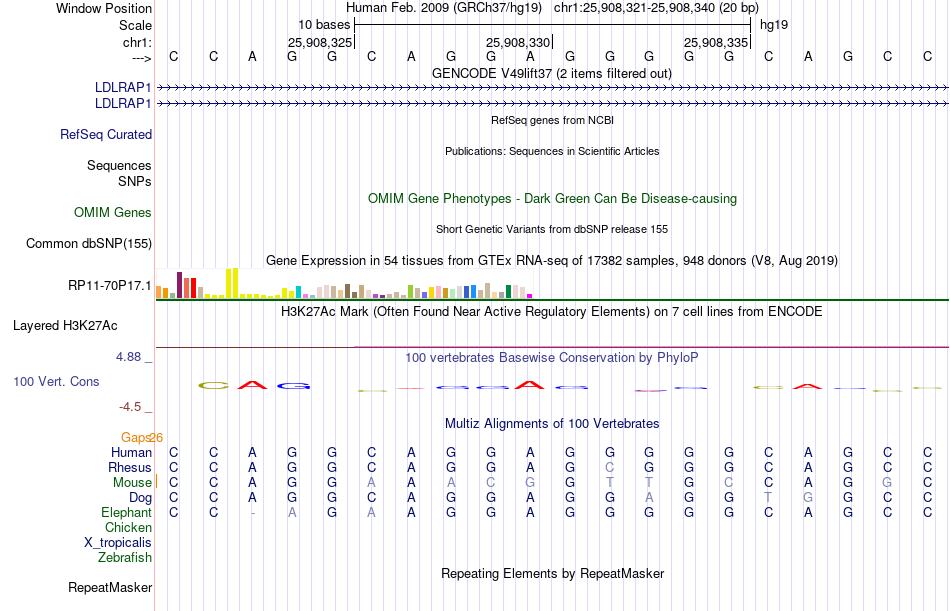Click the 25,908,330 position marker
Screen dimensions: 950x611
(x=518, y=42)
